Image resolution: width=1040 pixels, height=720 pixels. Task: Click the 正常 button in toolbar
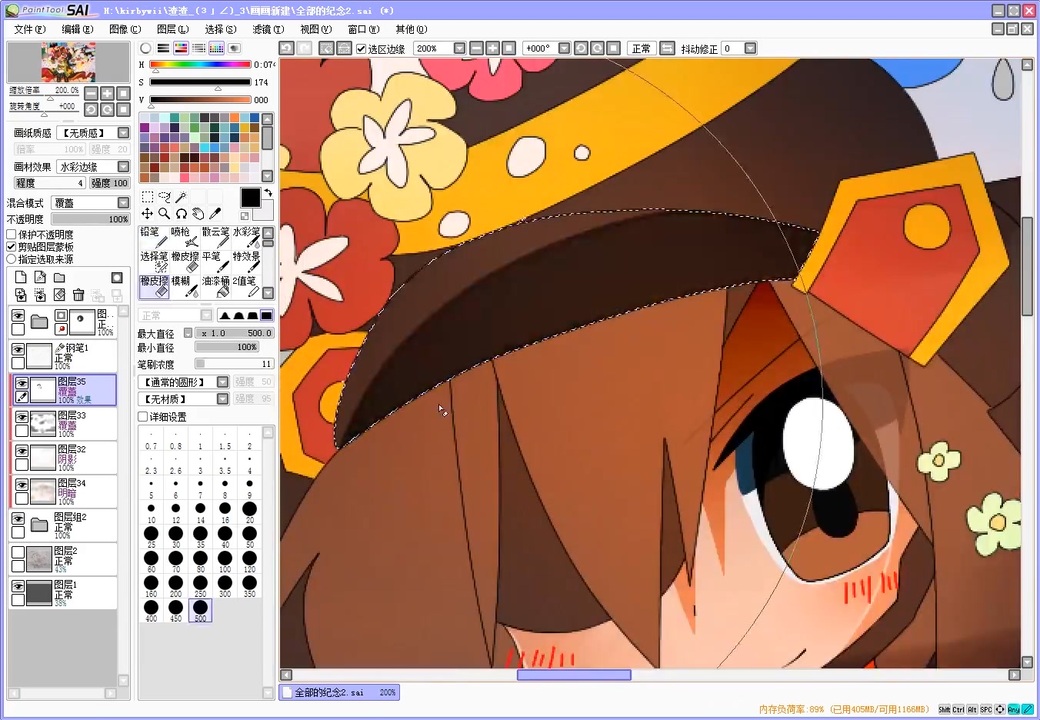[x=641, y=48]
